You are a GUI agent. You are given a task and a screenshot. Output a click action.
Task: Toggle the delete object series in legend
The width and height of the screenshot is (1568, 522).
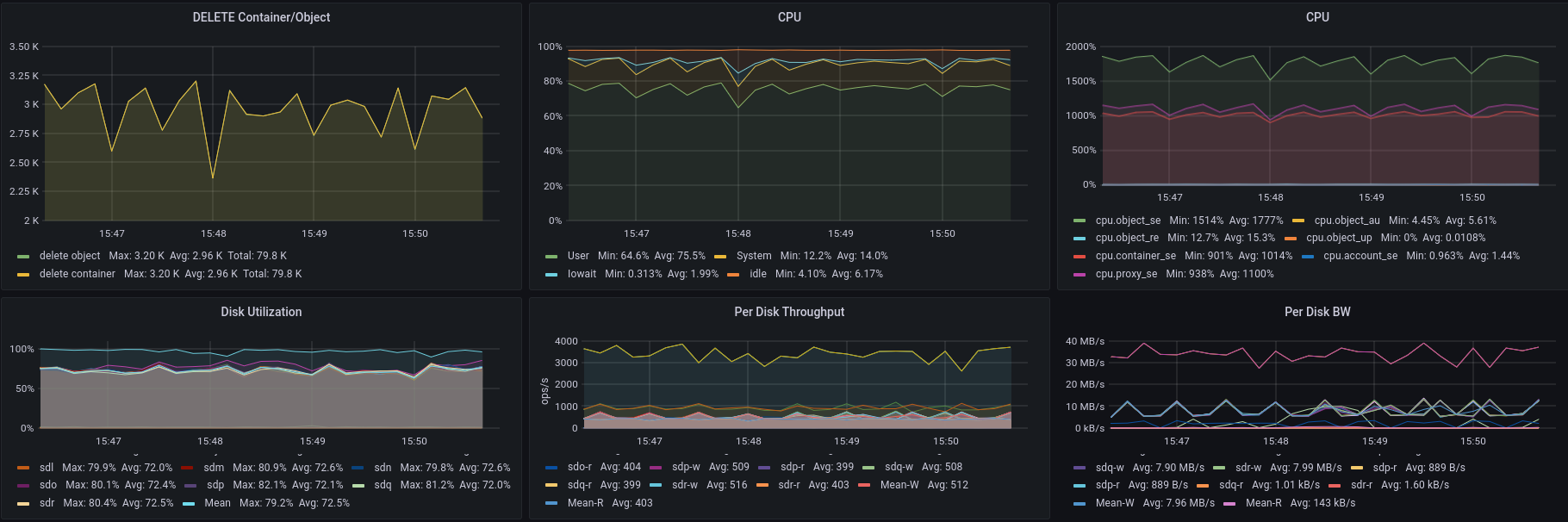(70, 256)
